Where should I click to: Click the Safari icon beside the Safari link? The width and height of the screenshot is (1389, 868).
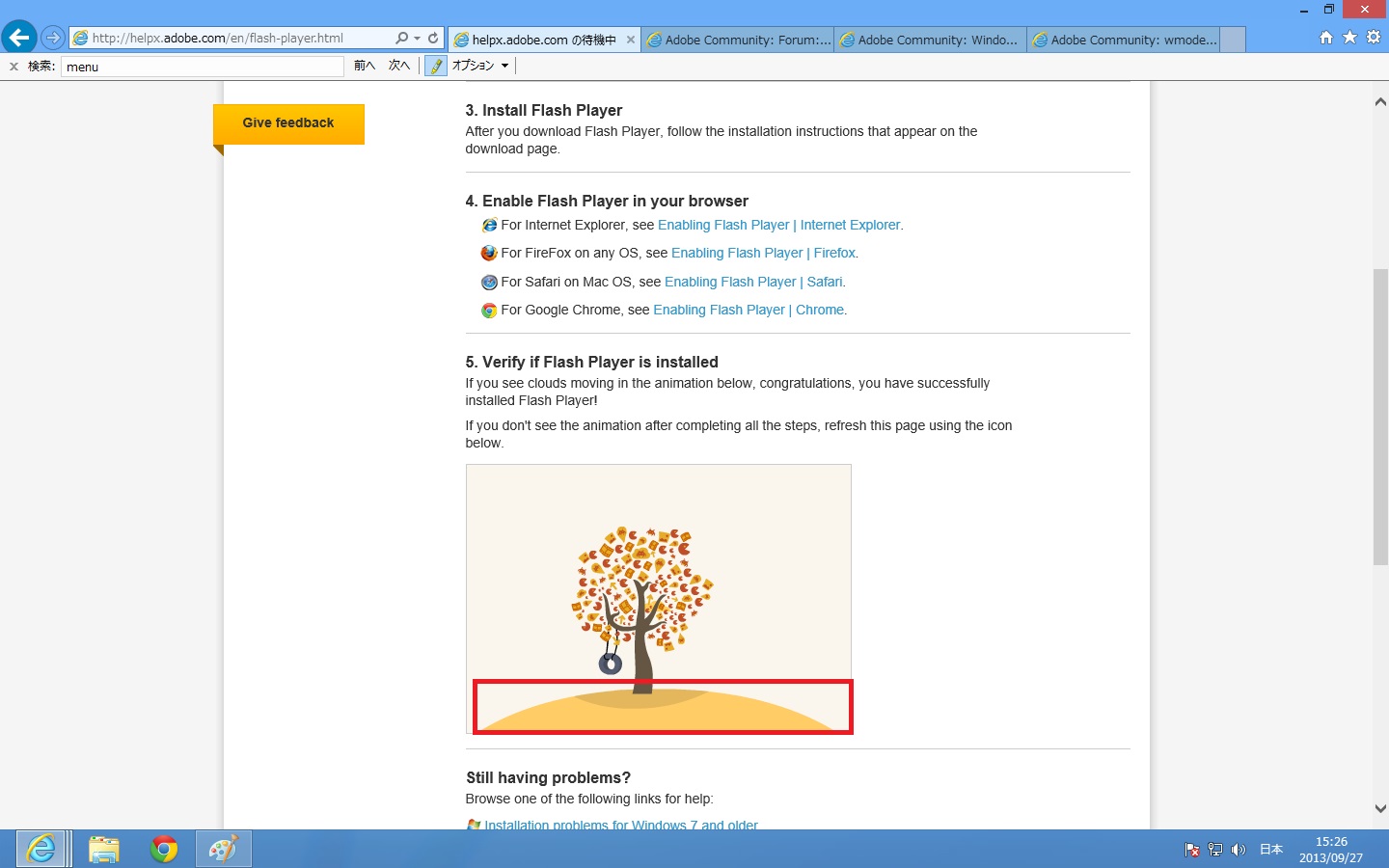coord(489,282)
